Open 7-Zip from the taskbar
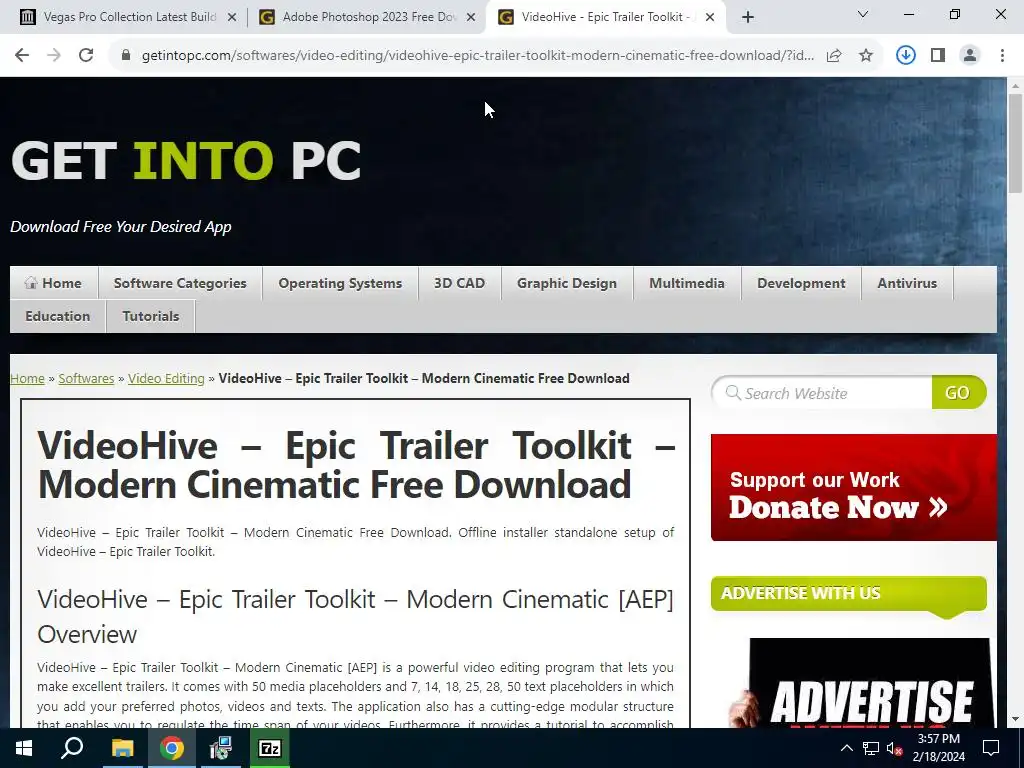 [x=270, y=748]
